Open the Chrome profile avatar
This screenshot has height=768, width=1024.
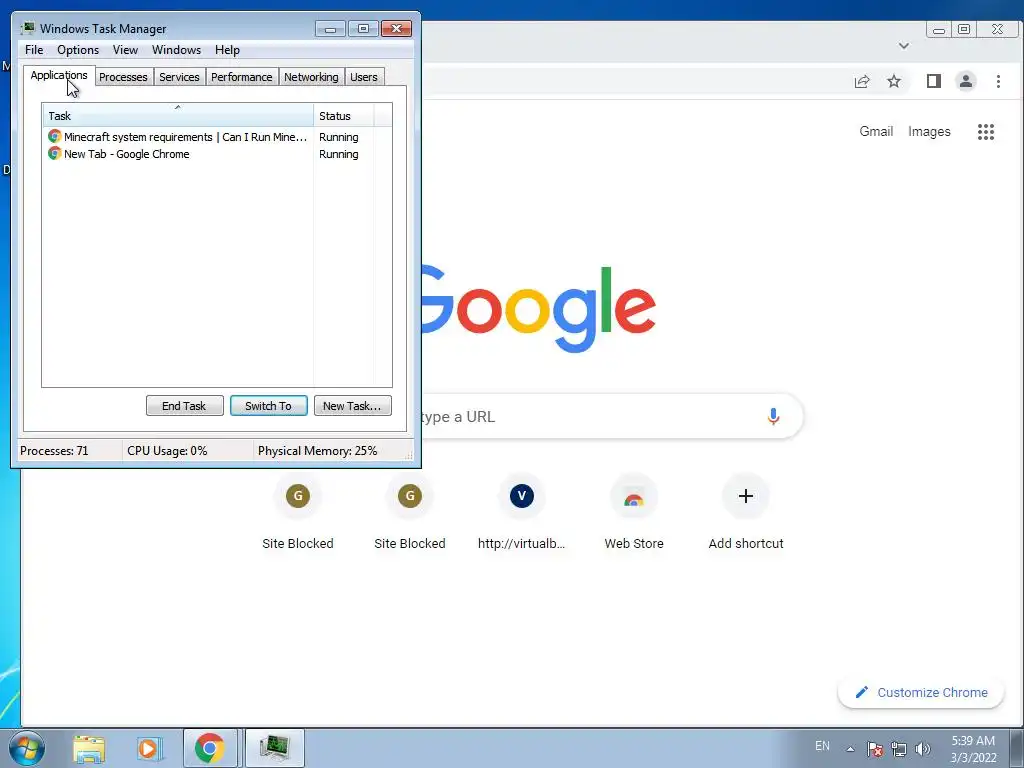(x=966, y=81)
